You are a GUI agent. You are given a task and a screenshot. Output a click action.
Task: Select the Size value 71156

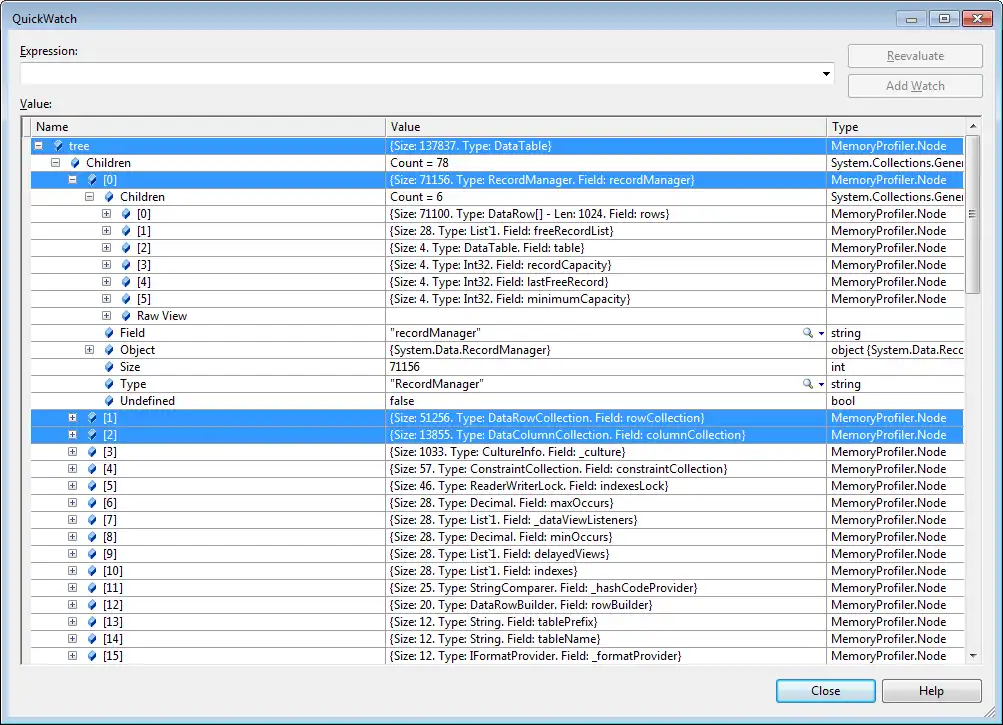(405, 367)
